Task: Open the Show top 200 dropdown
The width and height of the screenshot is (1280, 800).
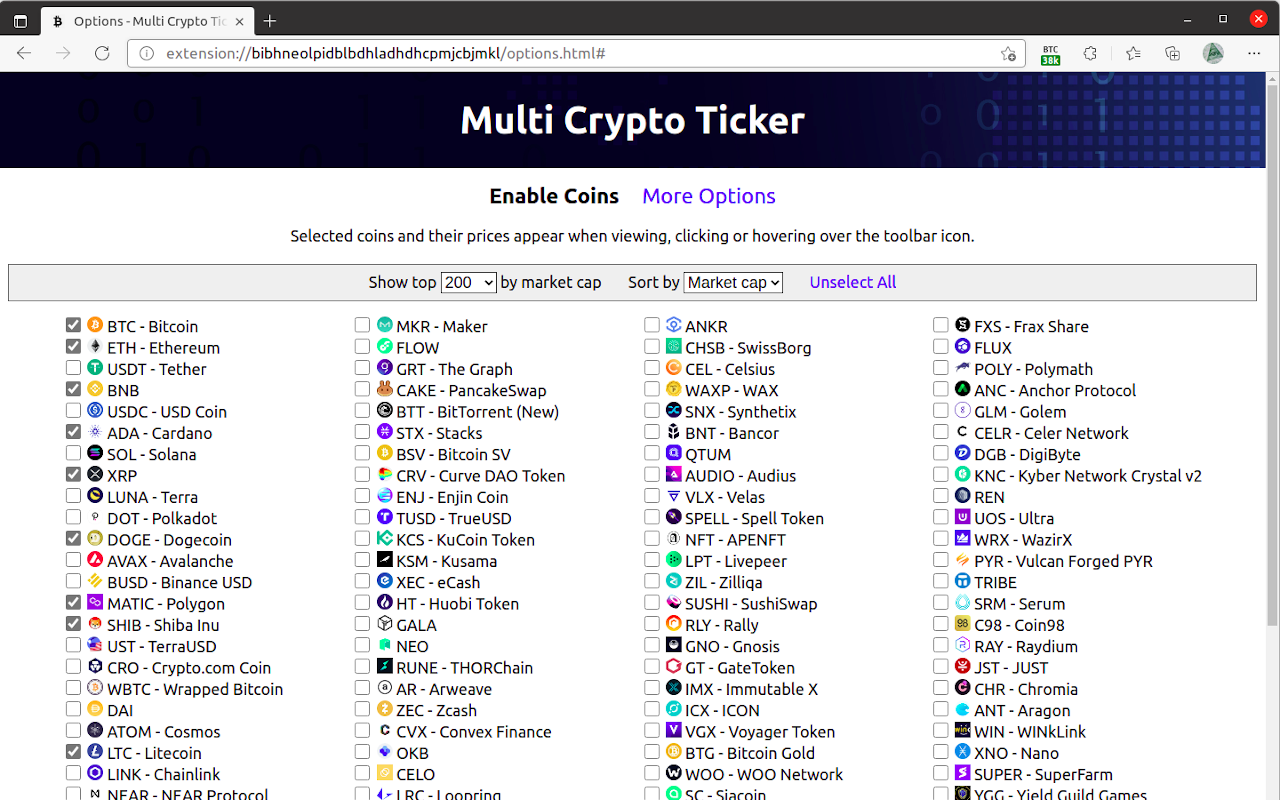Action: click(x=469, y=283)
